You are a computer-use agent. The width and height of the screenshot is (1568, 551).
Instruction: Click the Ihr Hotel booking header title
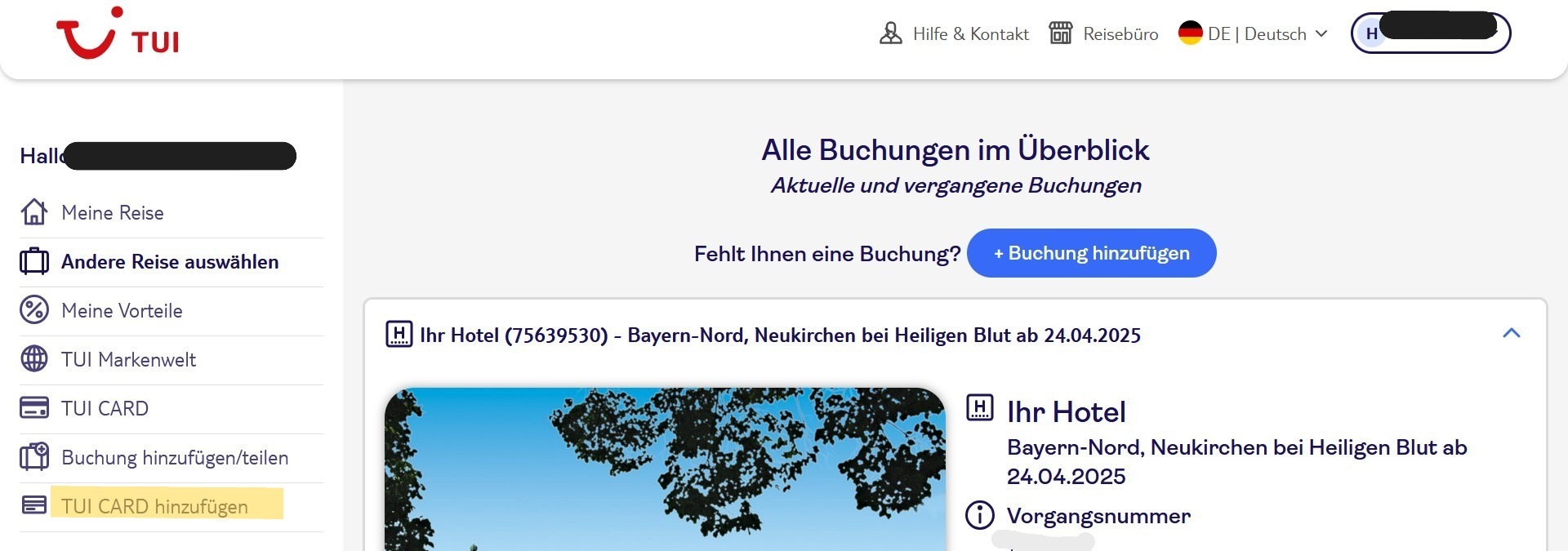[779, 335]
